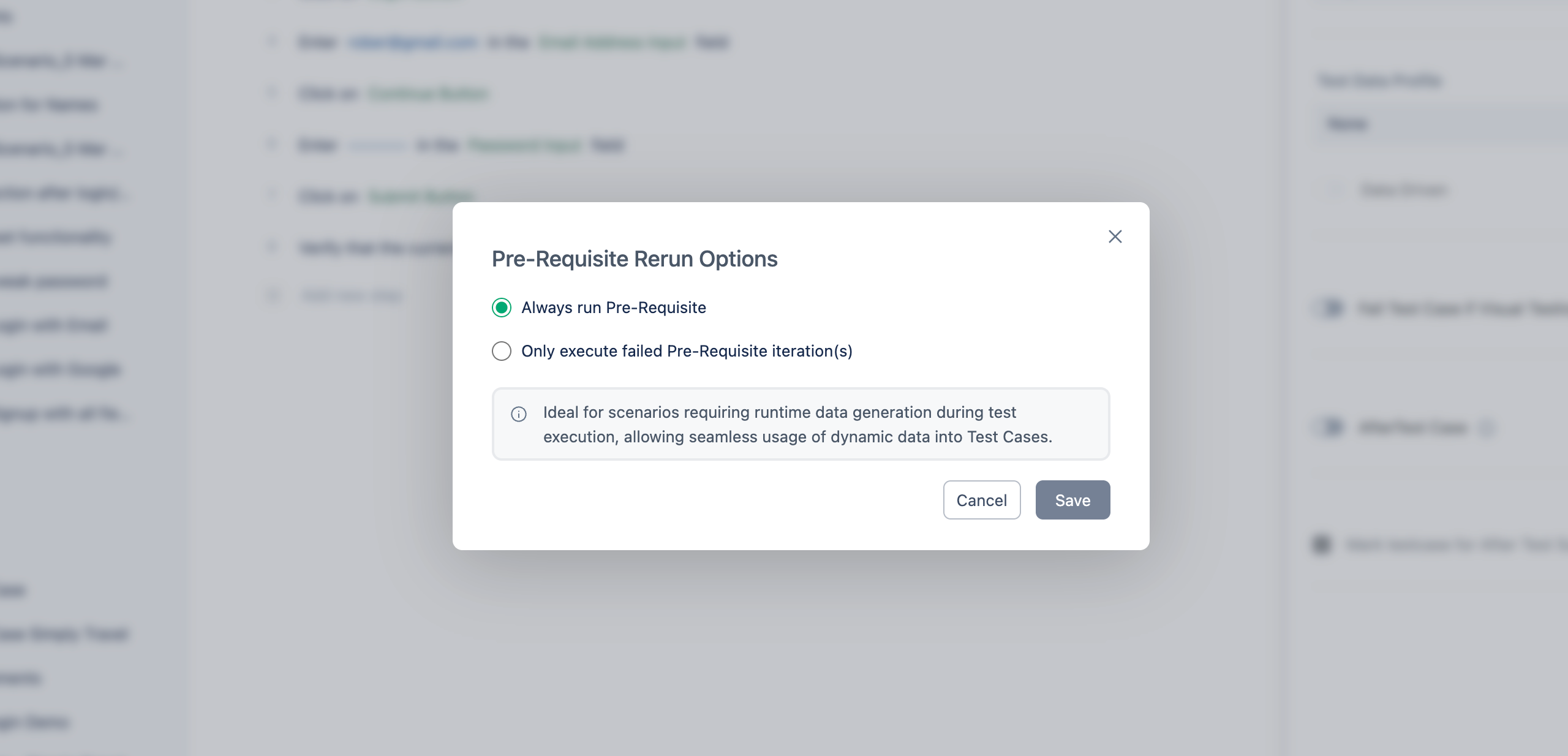Choose Only execute failed Pre-Requisite iterations
This screenshot has width=1568, height=756.
point(502,351)
